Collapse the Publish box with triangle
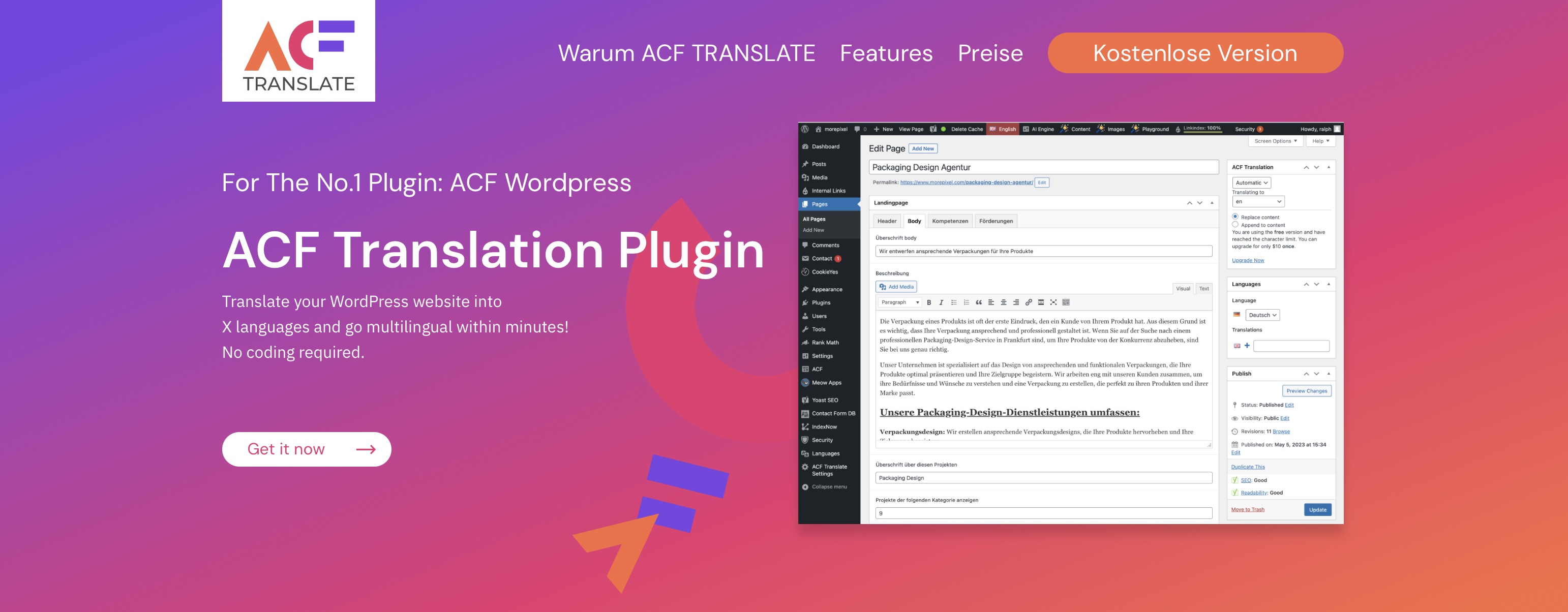Image resolution: width=1568 pixels, height=612 pixels. [1328, 374]
